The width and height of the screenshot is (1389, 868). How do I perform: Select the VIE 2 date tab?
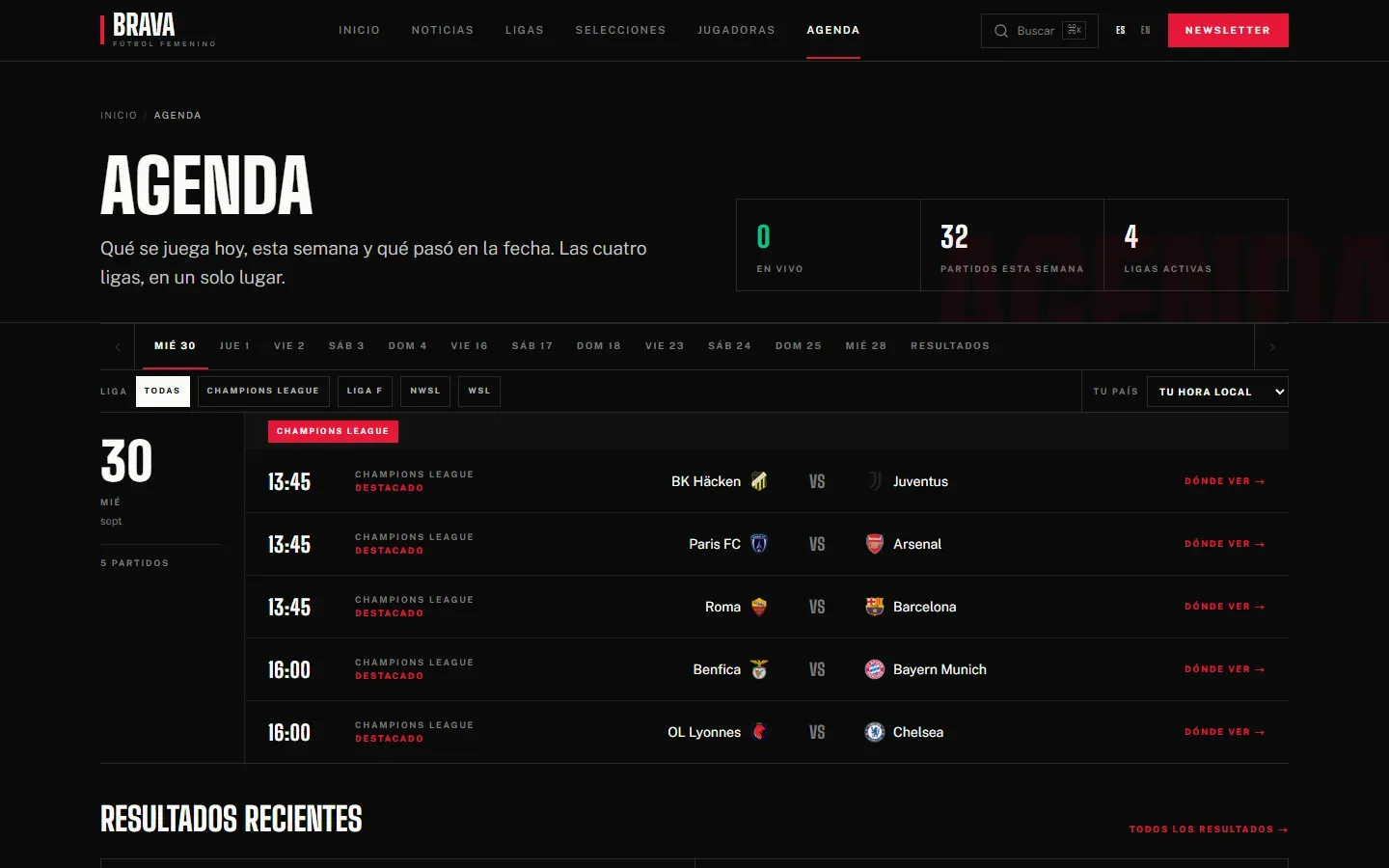[x=289, y=346]
